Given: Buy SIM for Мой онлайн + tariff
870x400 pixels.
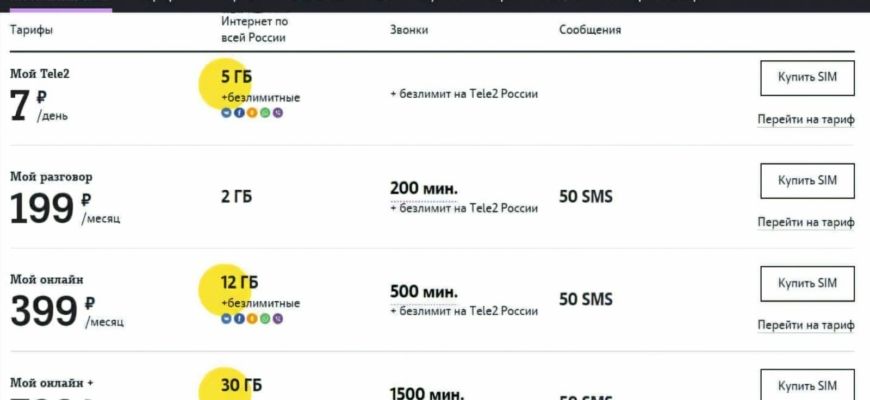Looking at the screenshot, I should pyautogui.click(x=807, y=384).
